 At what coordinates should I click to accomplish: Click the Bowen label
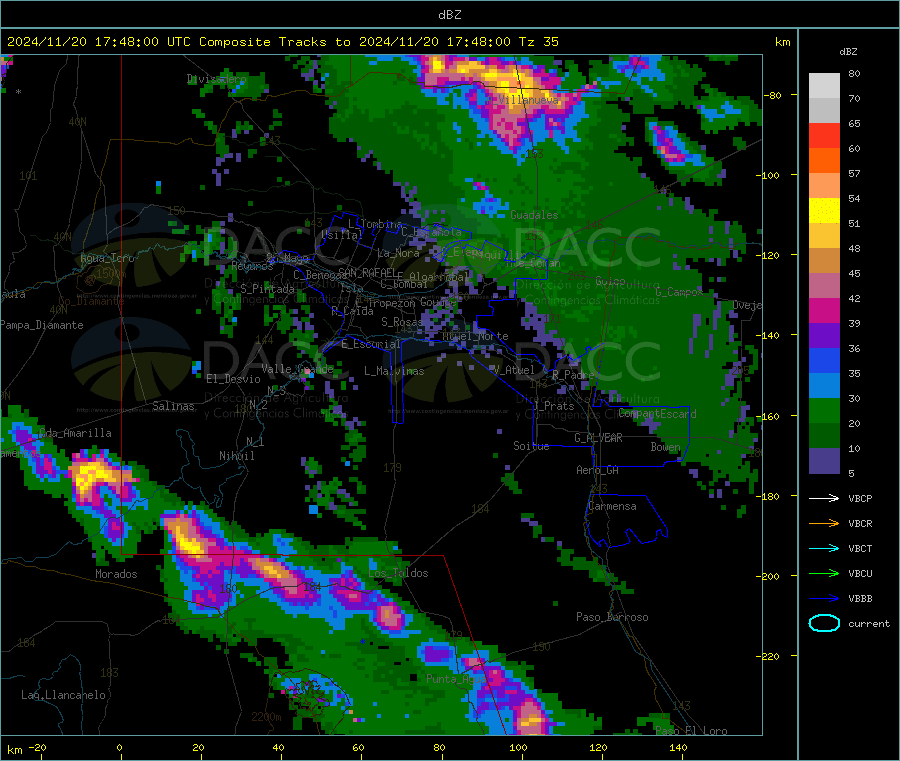(x=666, y=446)
